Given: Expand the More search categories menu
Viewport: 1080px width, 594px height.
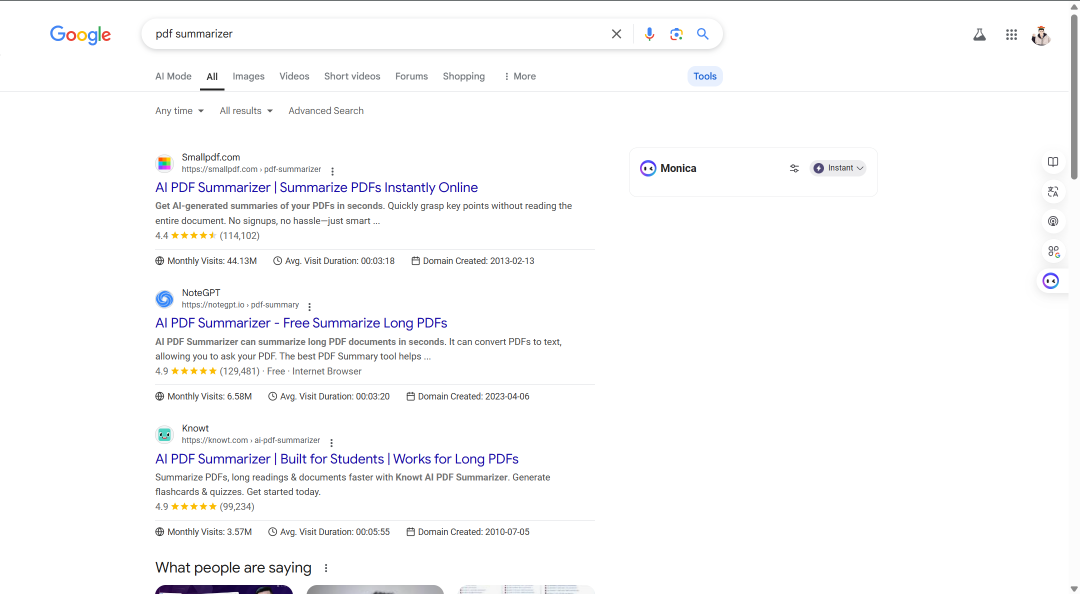Looking at the screenshot, I should [519, 76].
